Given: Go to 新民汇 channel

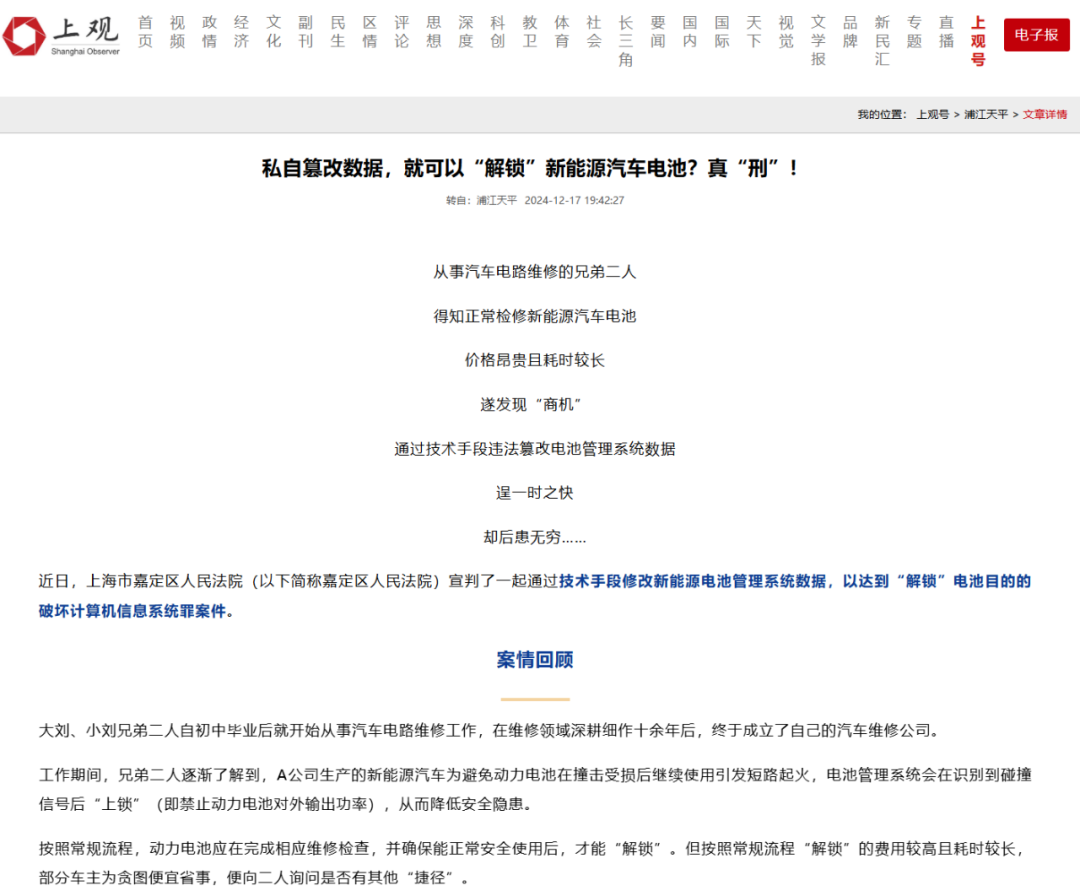Looking at the screenshot, I should click(882, 41).
